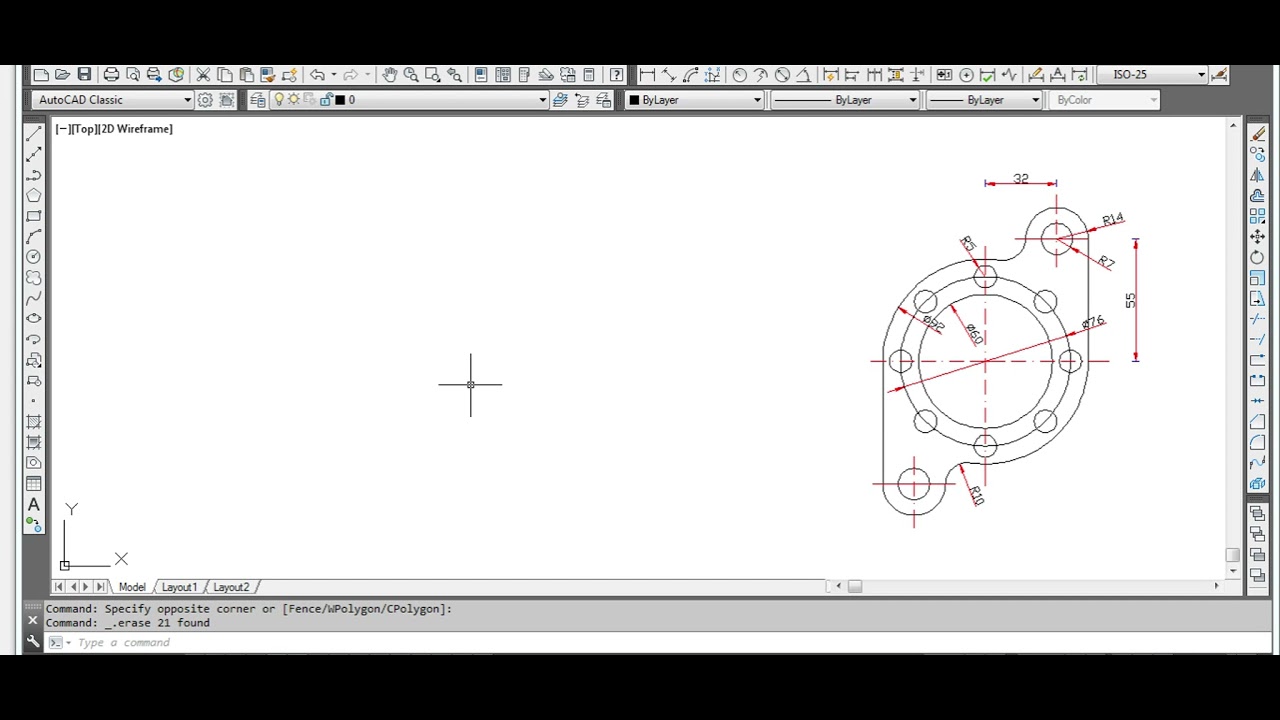Select the Ellipse draw tool
This screenshot has height=720, width=1280.
pos(33,319)
